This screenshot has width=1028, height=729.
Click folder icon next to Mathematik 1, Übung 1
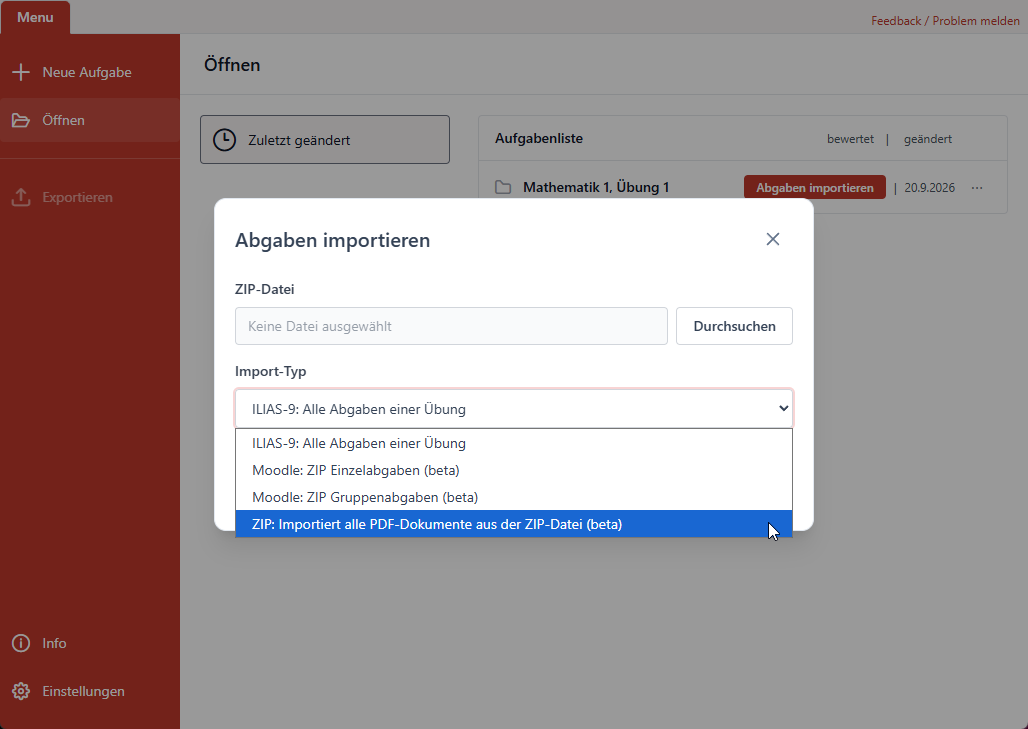[503, 187]
